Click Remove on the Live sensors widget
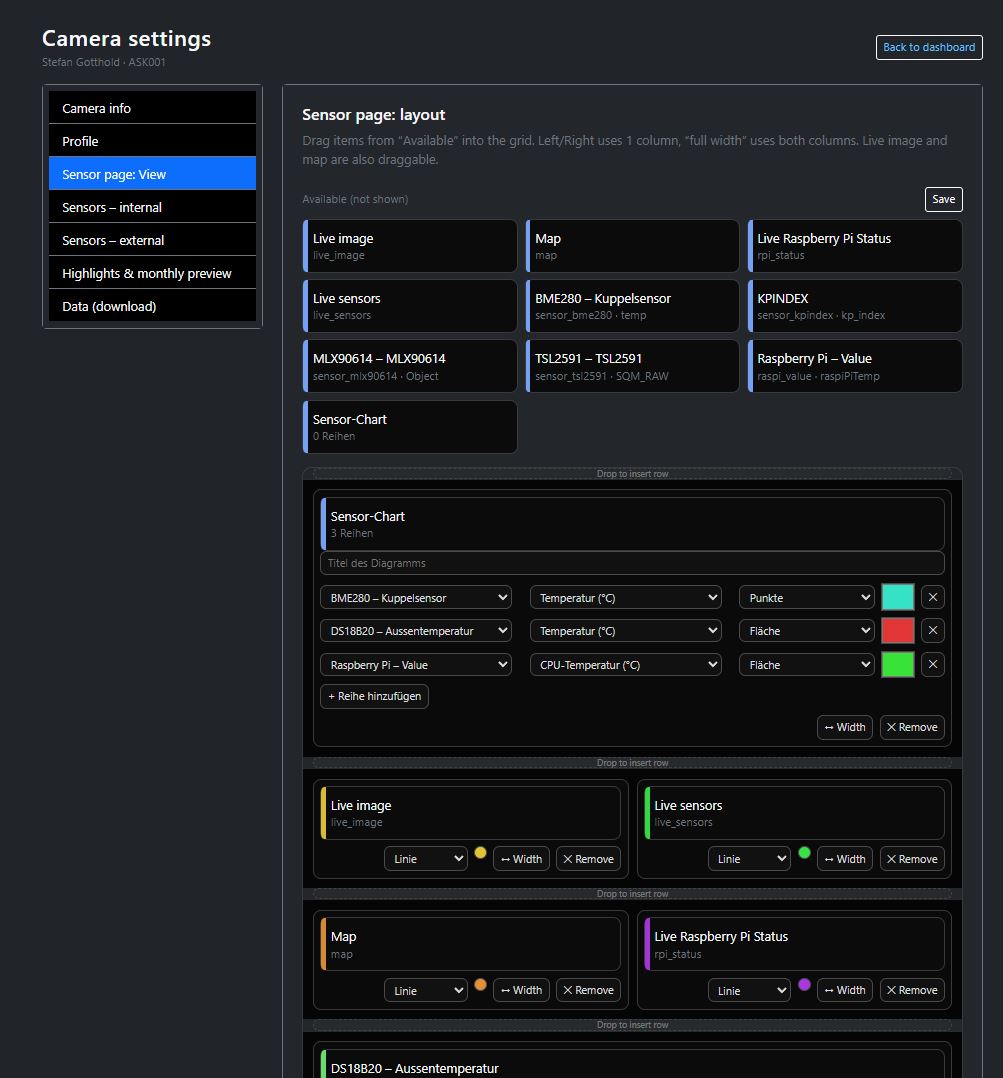 point(911,858)
